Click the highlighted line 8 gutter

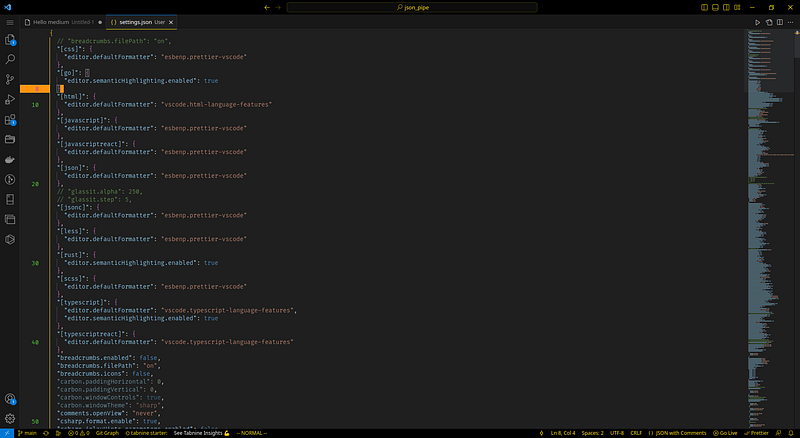(35, 89)
